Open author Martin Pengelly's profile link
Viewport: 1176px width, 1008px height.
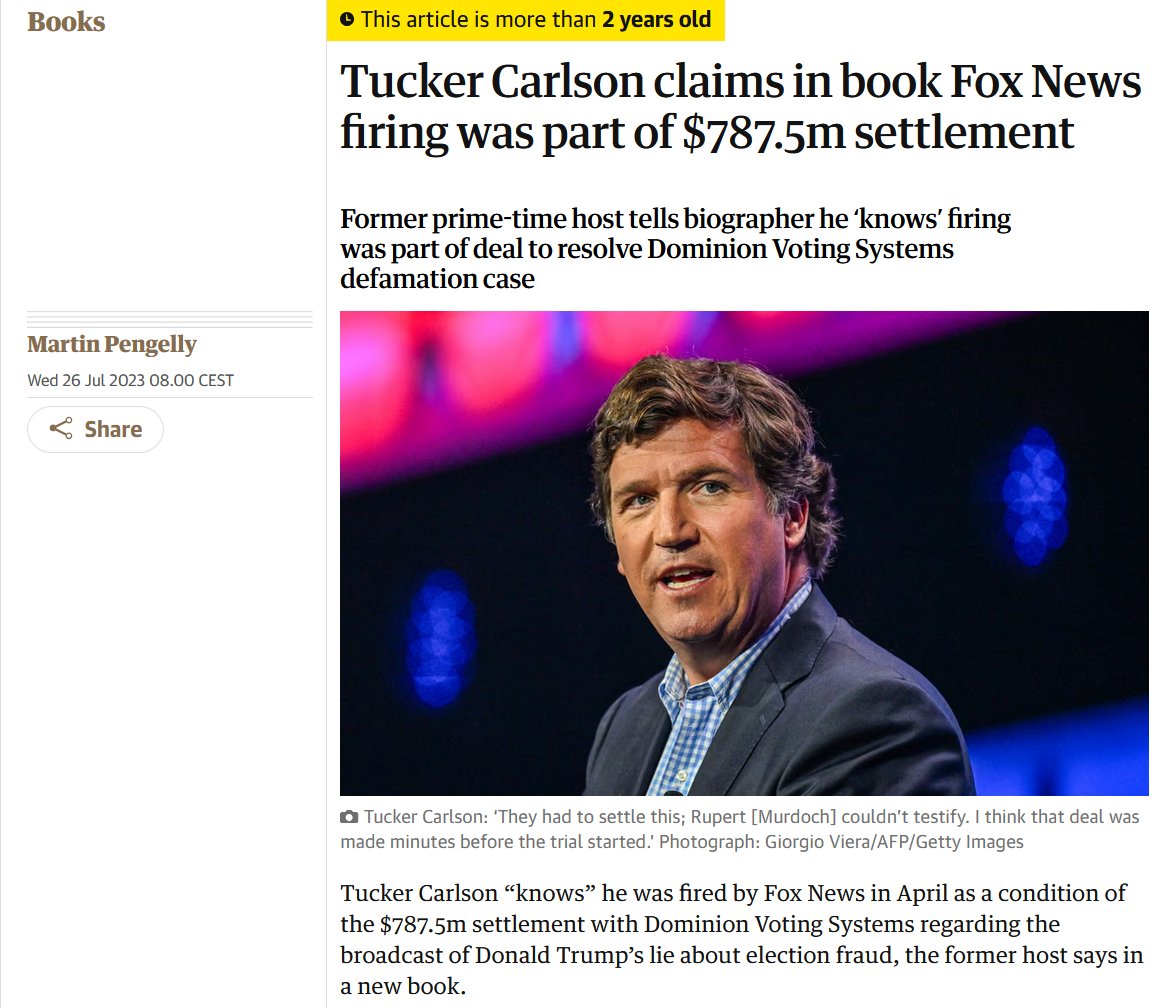click(112, 345)
